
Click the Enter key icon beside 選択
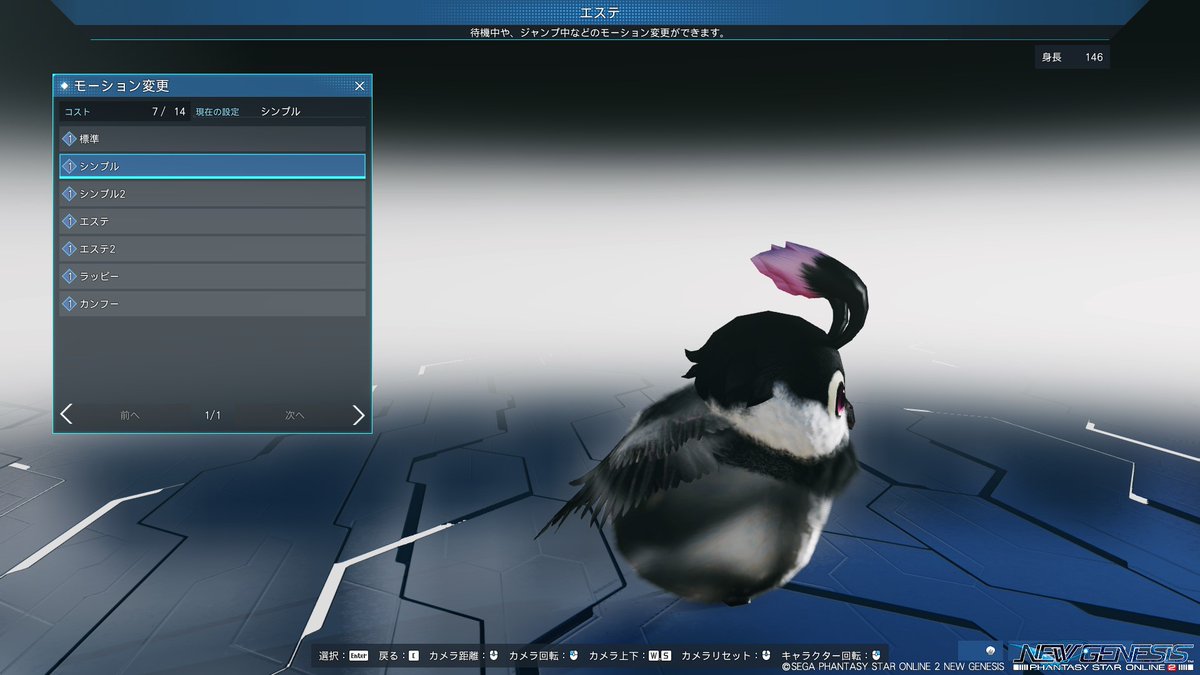point(359,656)
